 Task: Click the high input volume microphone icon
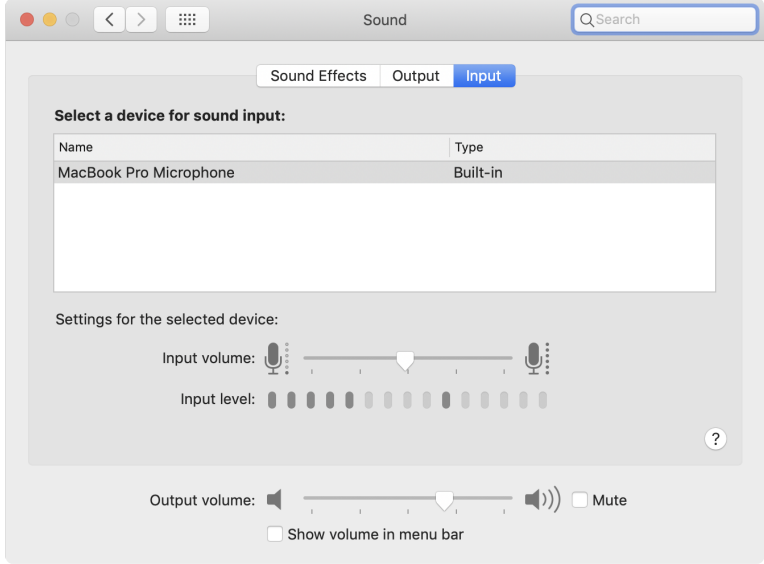(x=535, y=358)
